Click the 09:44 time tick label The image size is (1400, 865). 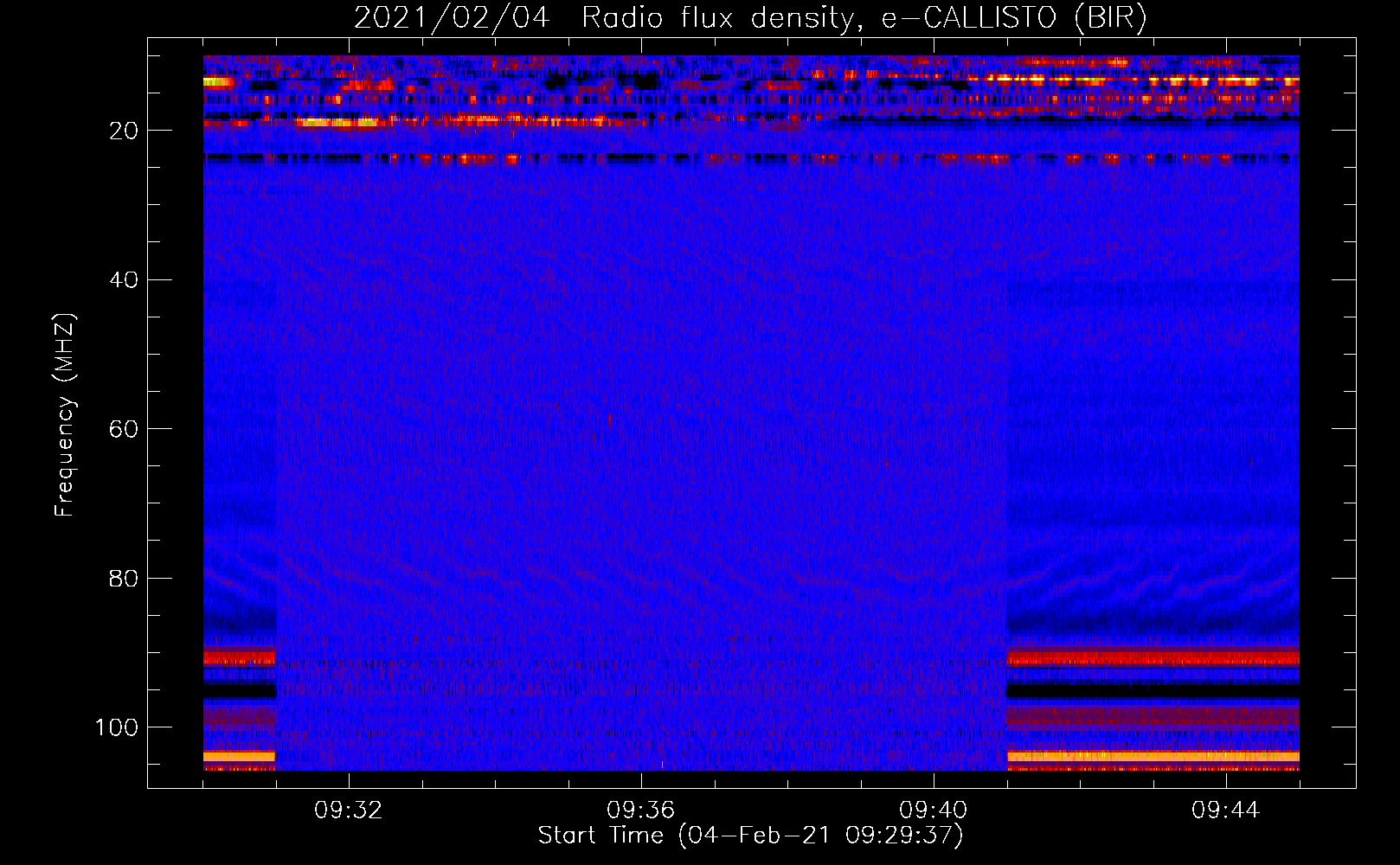pos(1226,811)
